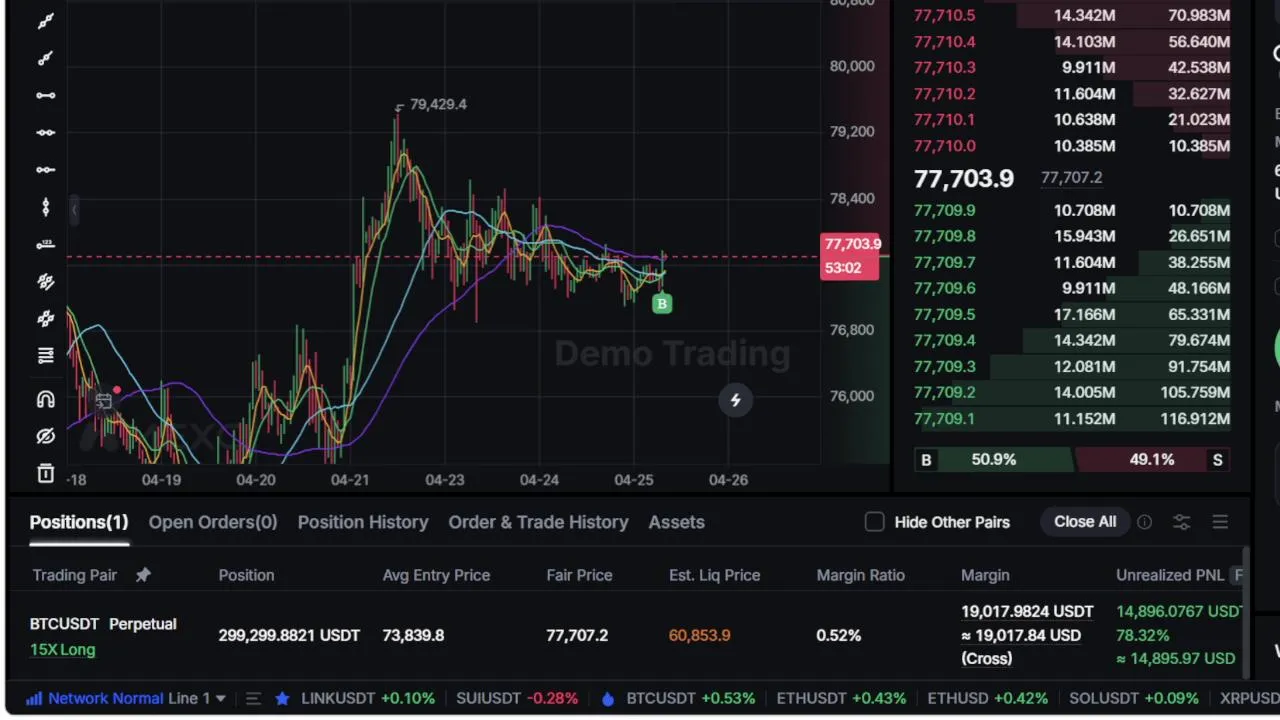This screenshot has width=1280, height=720.
Task: Toggle the magnet snap mode
Action: point(45,399)
